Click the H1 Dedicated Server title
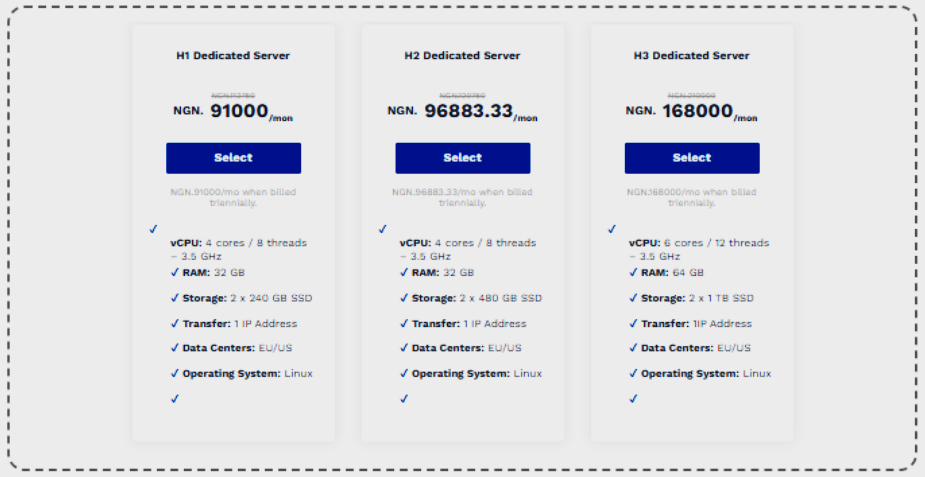The image size is (925, 477). pos(233,56)
